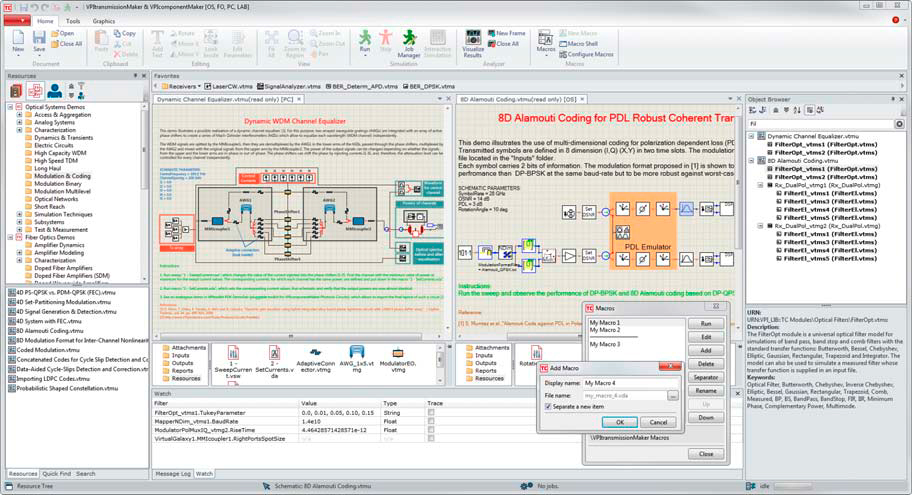This screenshot has height=495, width=912.
Task: Select the library books icon in Resources
Action: (16, 91)
